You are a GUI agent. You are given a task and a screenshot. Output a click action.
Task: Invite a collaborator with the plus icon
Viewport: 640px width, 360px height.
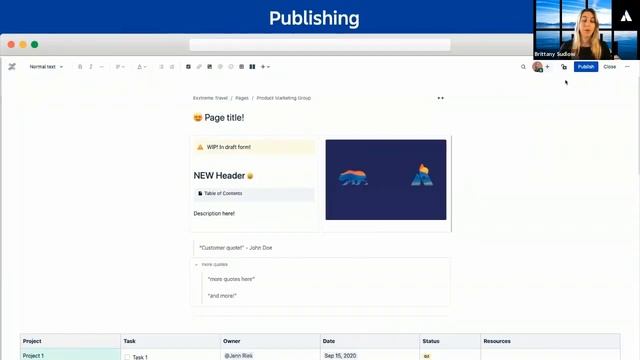click(547, 67)
